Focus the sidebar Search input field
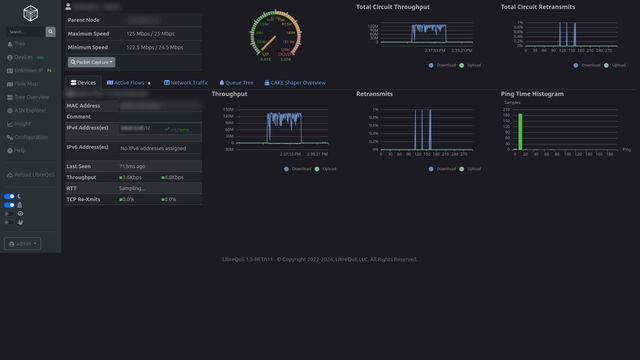The width and height of the screenshot is (640, 360). pyautogui.click(x=25, y=31)
